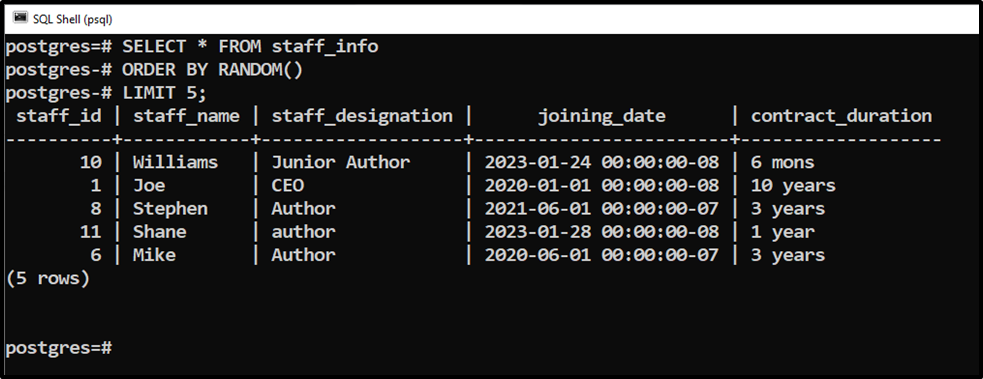Click the LIMIT 5; command line
This screenshot has height=379, width=983.
click(x=106, y=93)
